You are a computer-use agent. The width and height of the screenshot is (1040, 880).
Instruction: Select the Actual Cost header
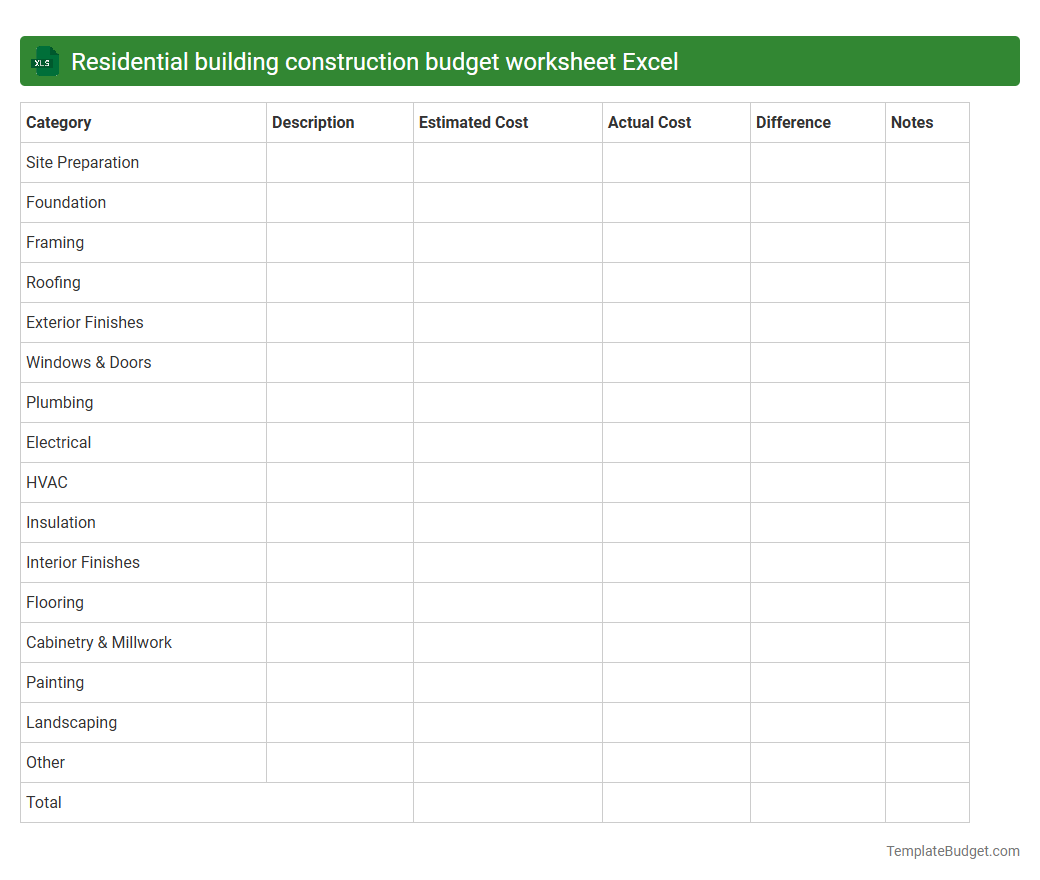[x=649, y=122]
